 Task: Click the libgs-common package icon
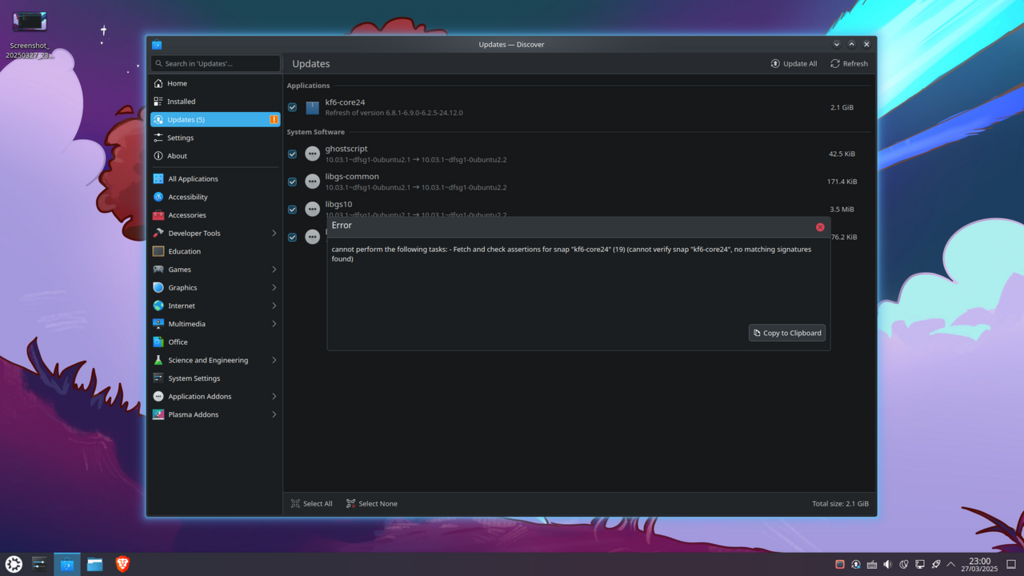(312, 182)
